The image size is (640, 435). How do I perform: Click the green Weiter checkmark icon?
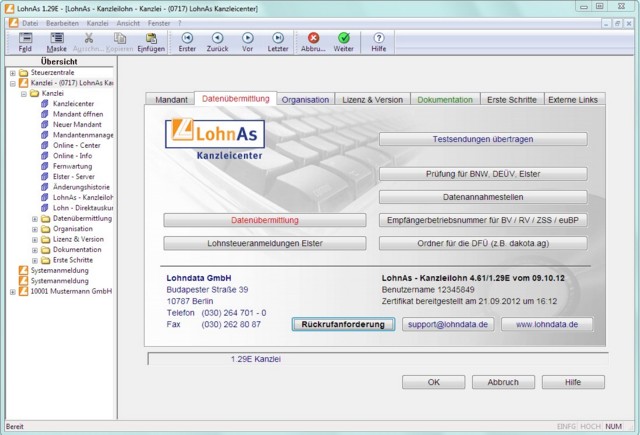pyautogui.click(x=344, y=38)
